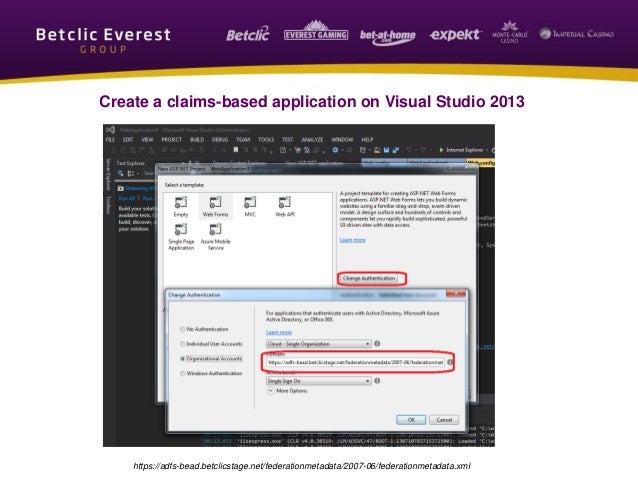The height and width of the screenshot is (479, 638).
Task: Expand More Options in Change Authentication
Action: click(287, 391)
